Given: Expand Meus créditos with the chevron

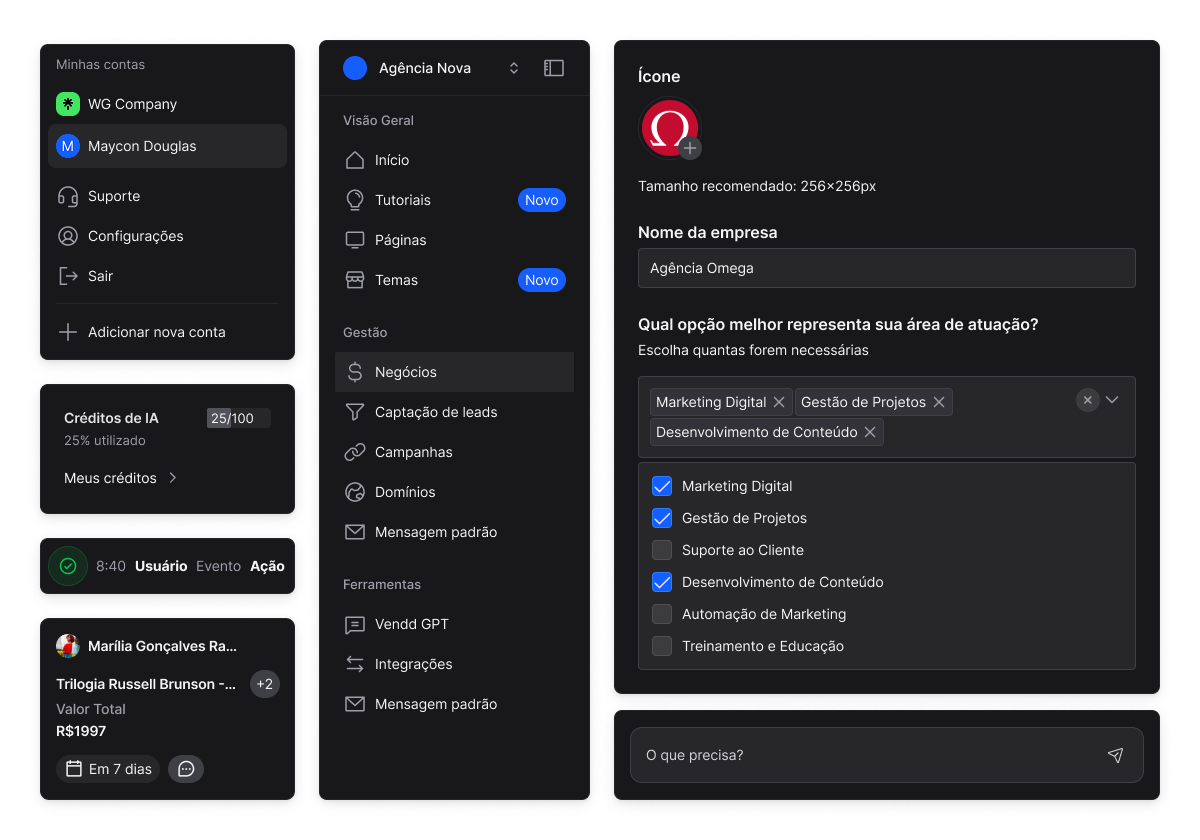Looking at the screenshot, I should [x=172, y=478].
